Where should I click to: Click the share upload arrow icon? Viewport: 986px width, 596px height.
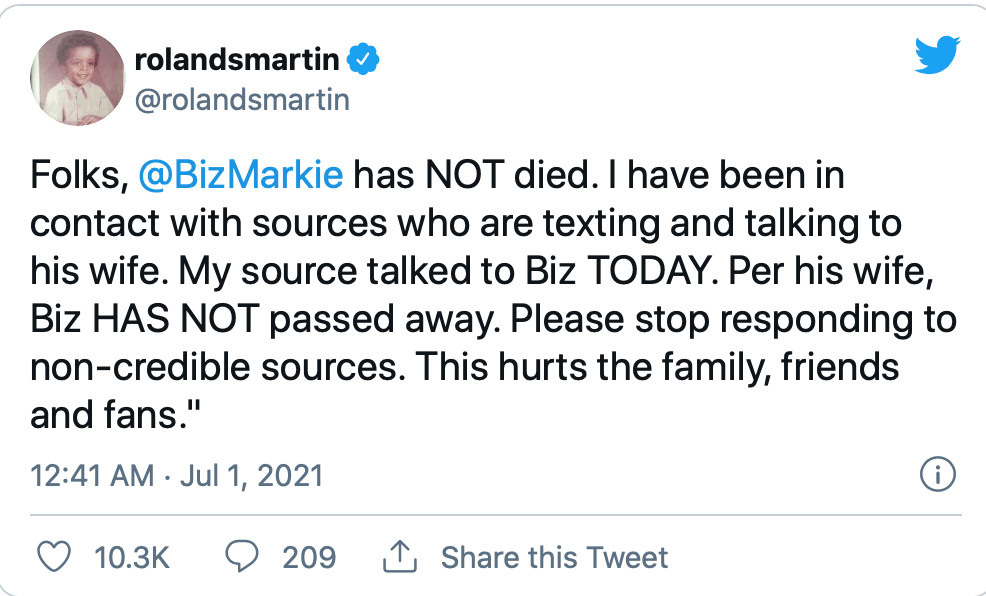pyautogui.click(x=399, y=556)
